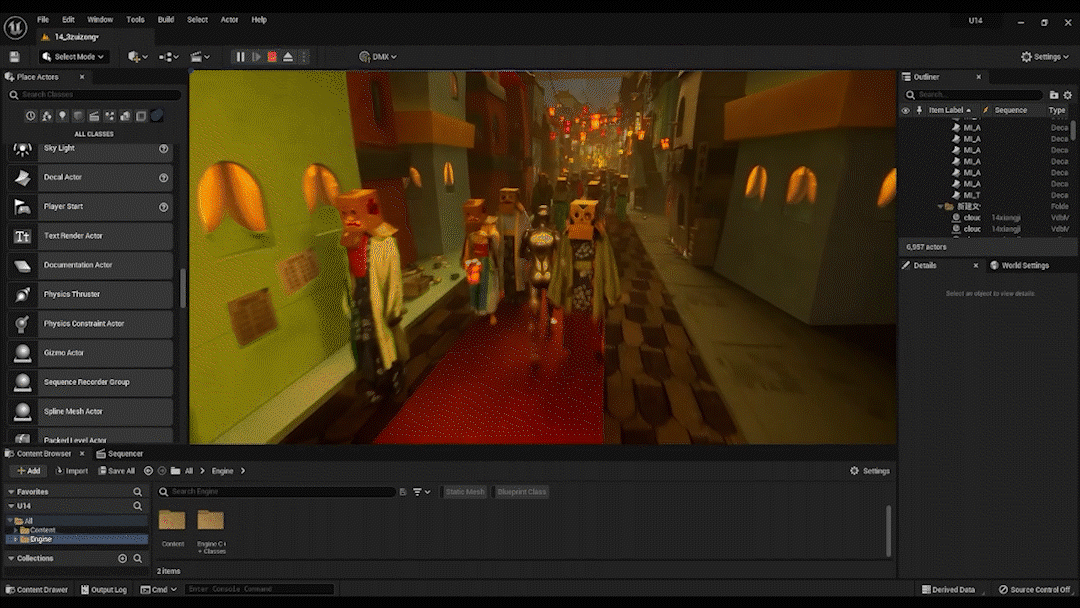Toggle the Static Mesh filter
This screenshot has height=608, width=1080.
[x=465, y=492]
